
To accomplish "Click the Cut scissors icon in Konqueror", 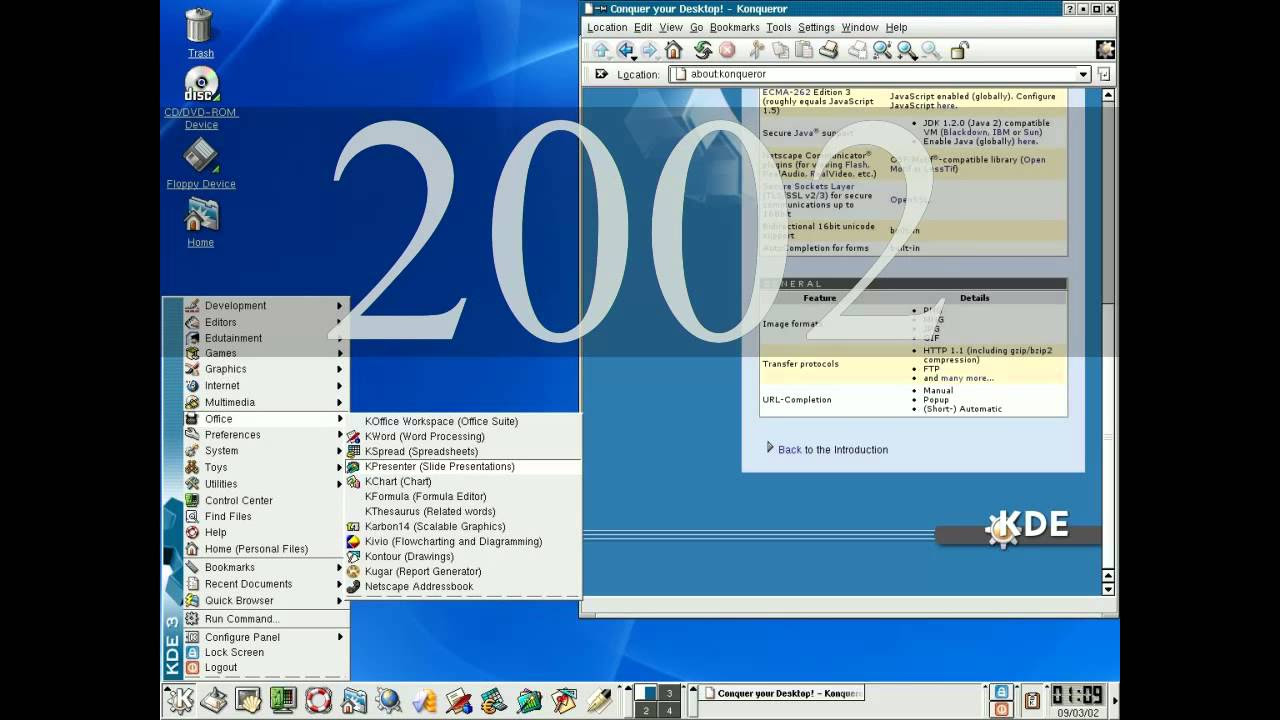I will click(x=756, y=50).
